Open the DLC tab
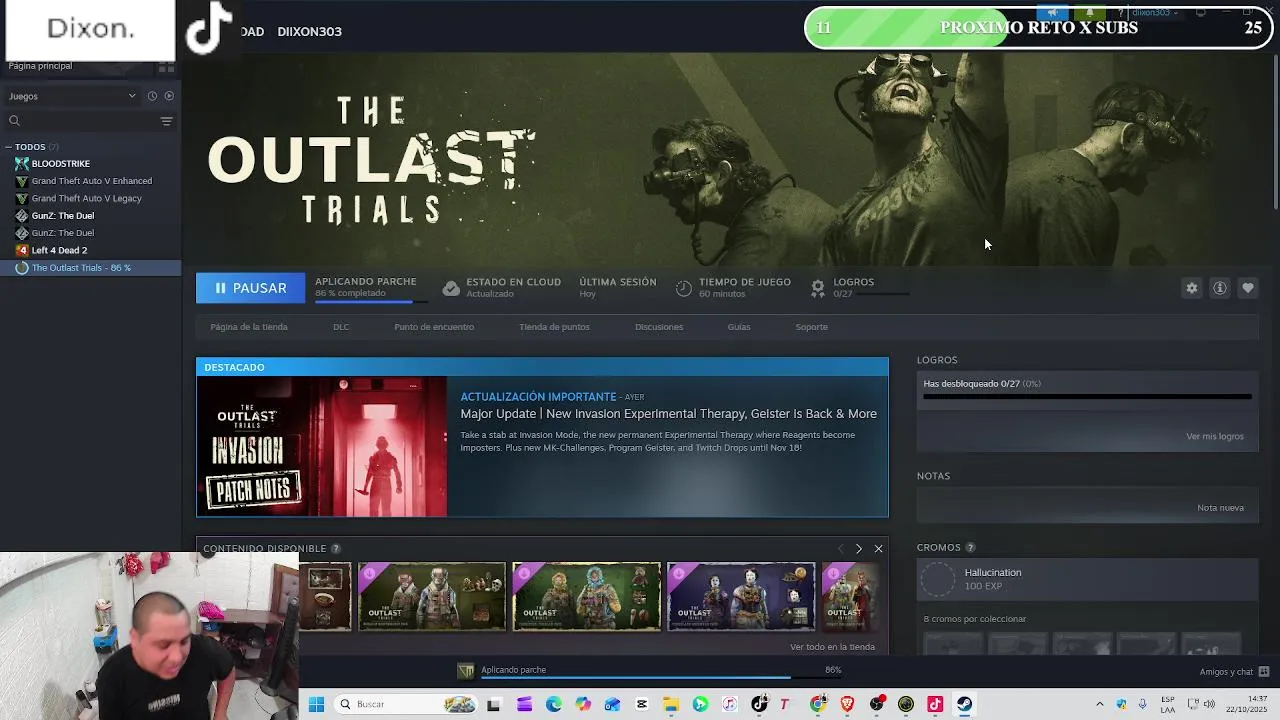Screen dimensions: 1280x720 coord(341,327)
